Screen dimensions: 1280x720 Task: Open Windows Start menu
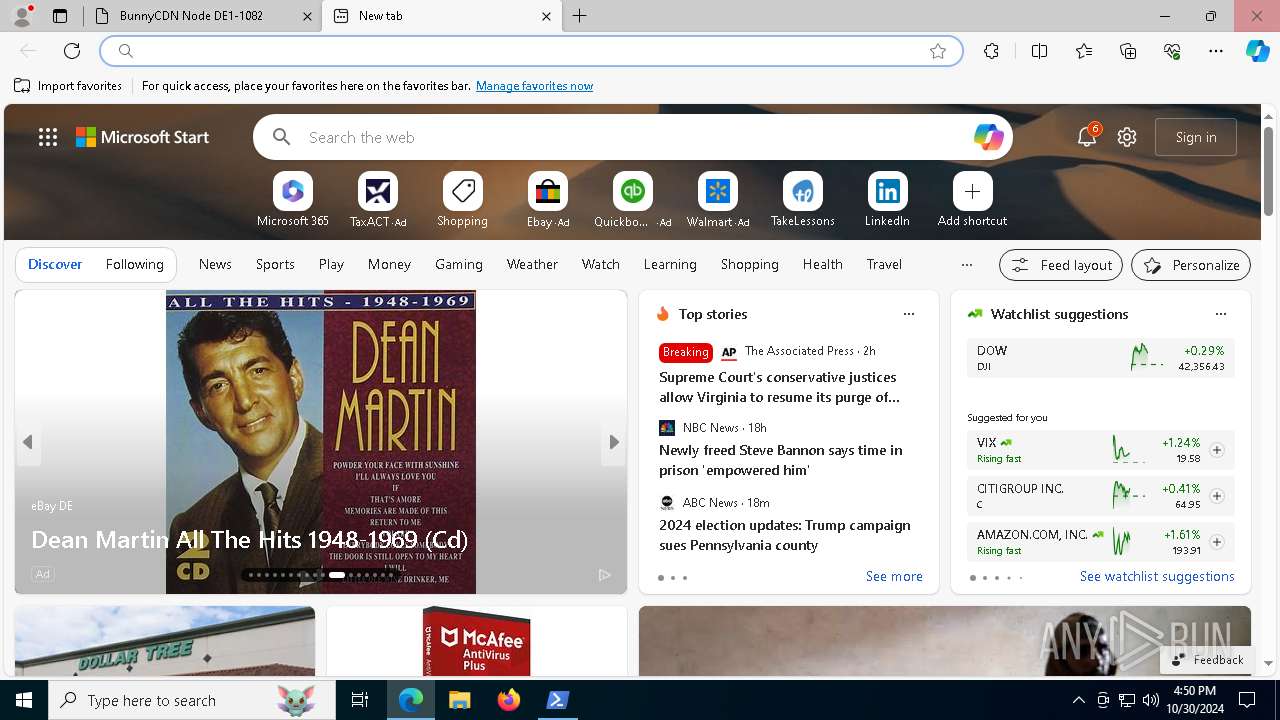point(24,700)
